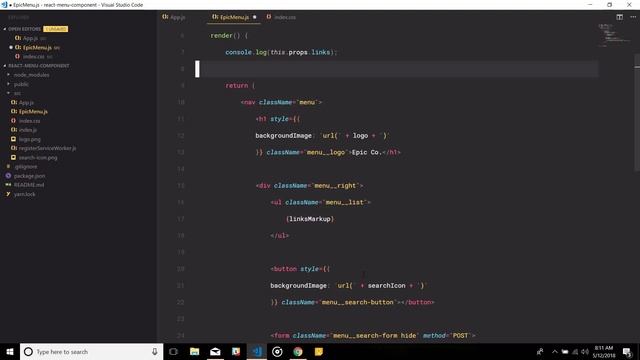Screen dimensions: 640x360
Task: Expand the public folder
Action: 21,84
